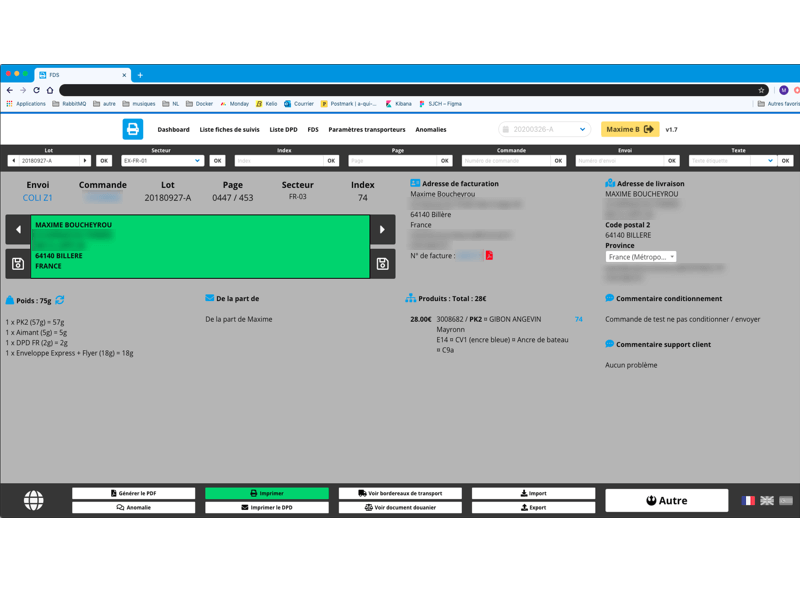
Task: Expand the Province France dropdown
Action: click(641, 257)
